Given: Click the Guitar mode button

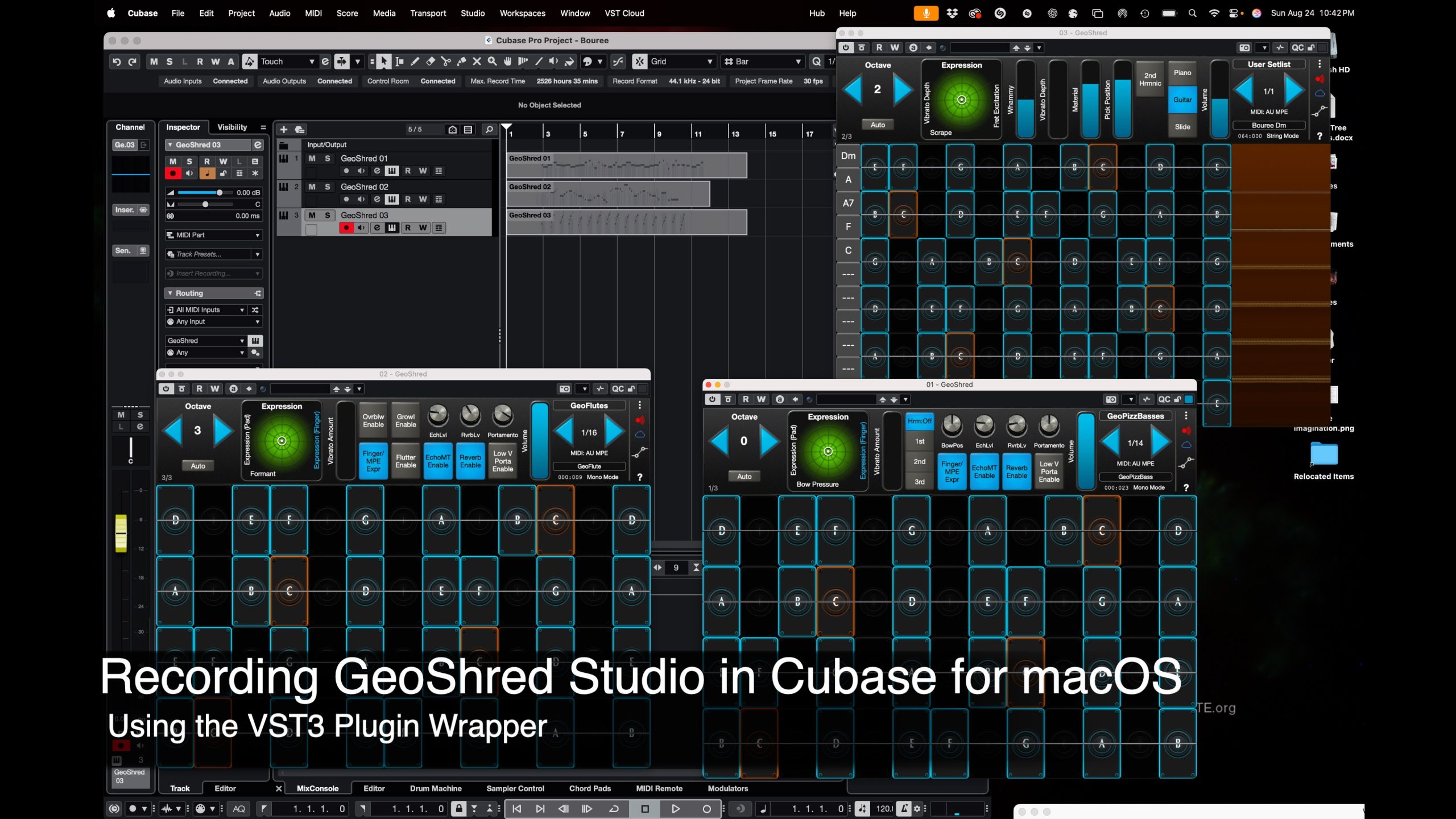Looking at the screenshot, I should tap(1182, 100).
